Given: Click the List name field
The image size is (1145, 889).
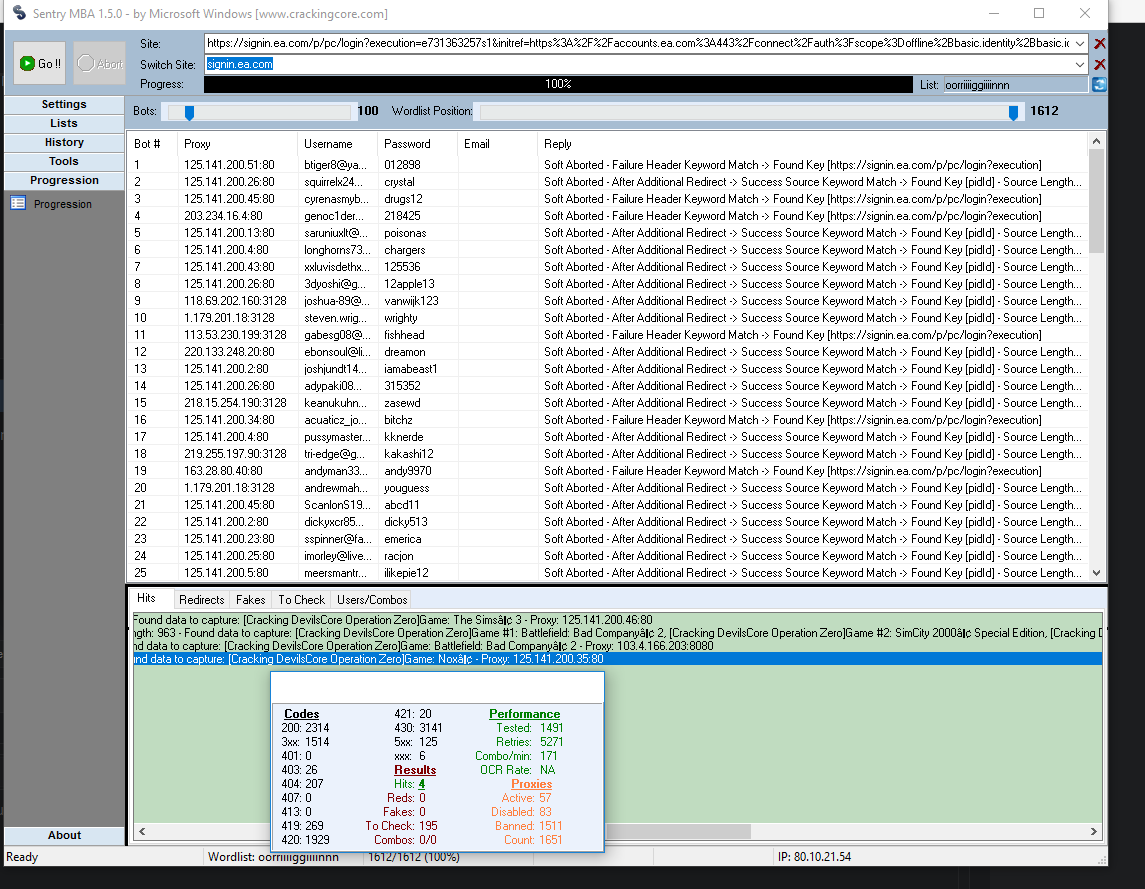Looking at the screenshot, I should [x=1016, y=85].
